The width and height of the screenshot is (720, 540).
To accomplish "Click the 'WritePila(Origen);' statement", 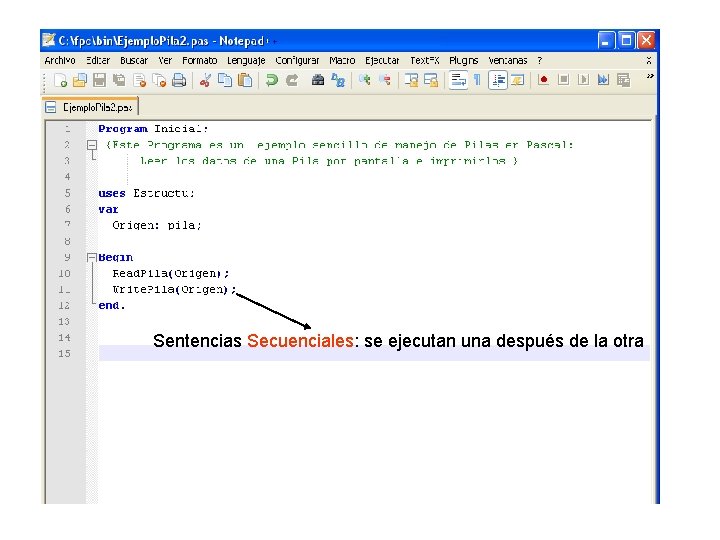I will pos(174,290).
